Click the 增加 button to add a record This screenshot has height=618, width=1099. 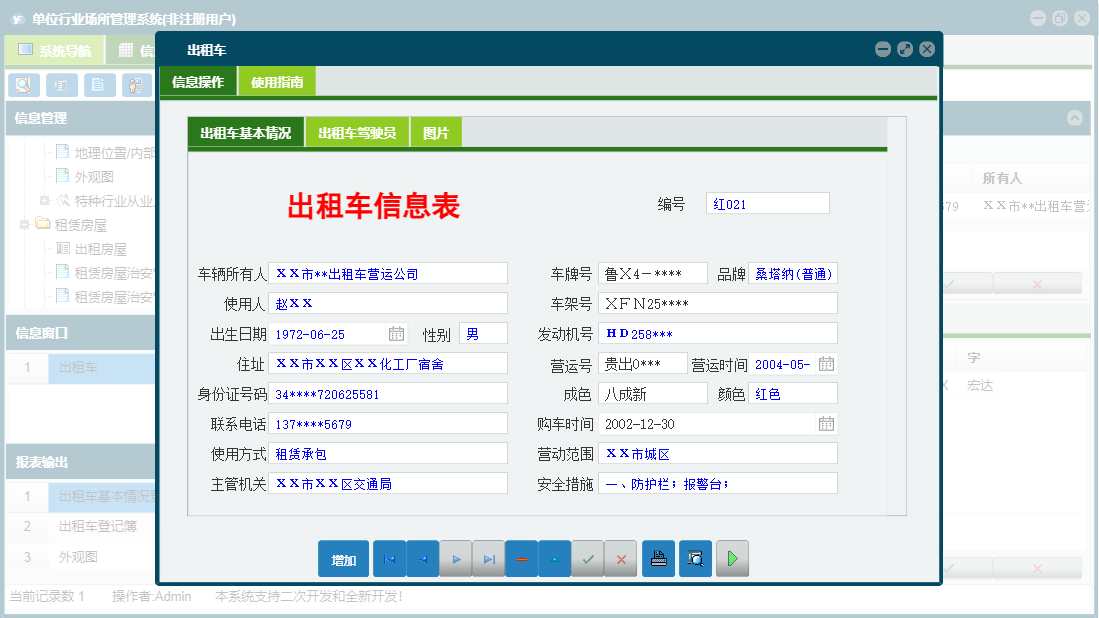tap(343, 559)
